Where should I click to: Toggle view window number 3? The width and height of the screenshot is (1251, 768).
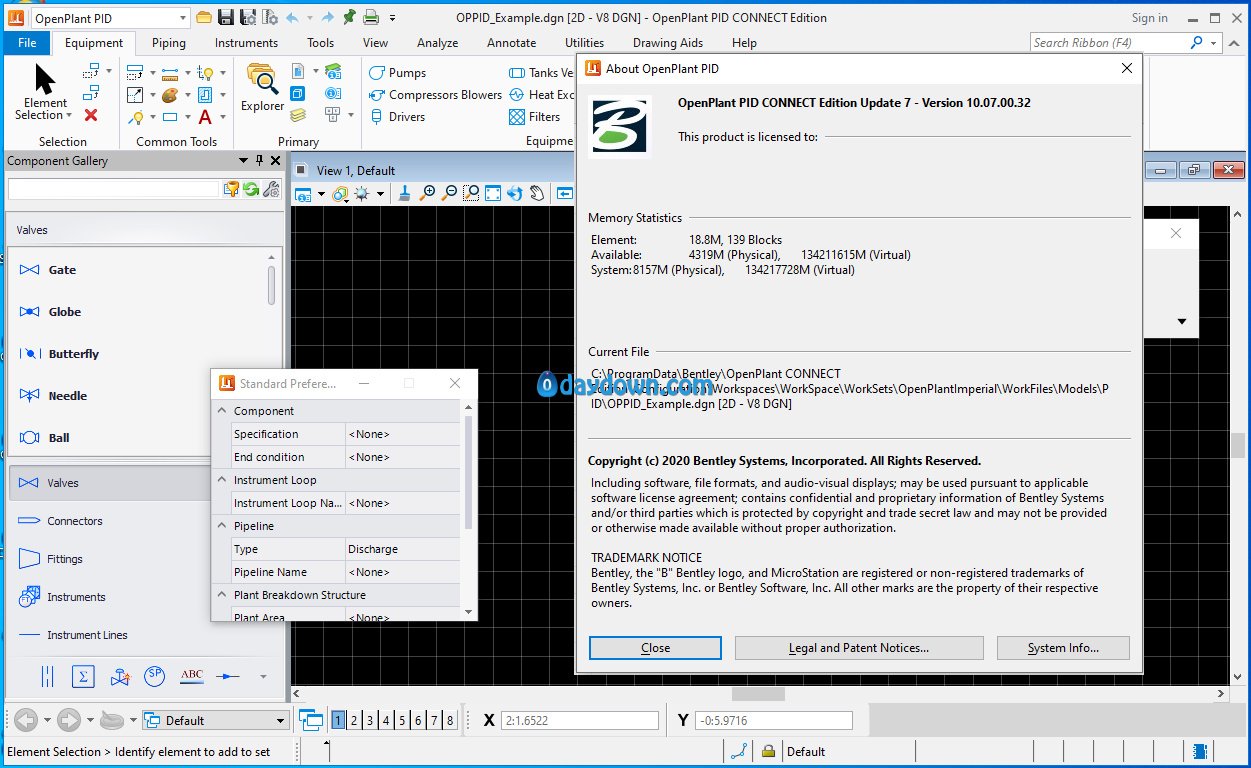pos(370,720)
